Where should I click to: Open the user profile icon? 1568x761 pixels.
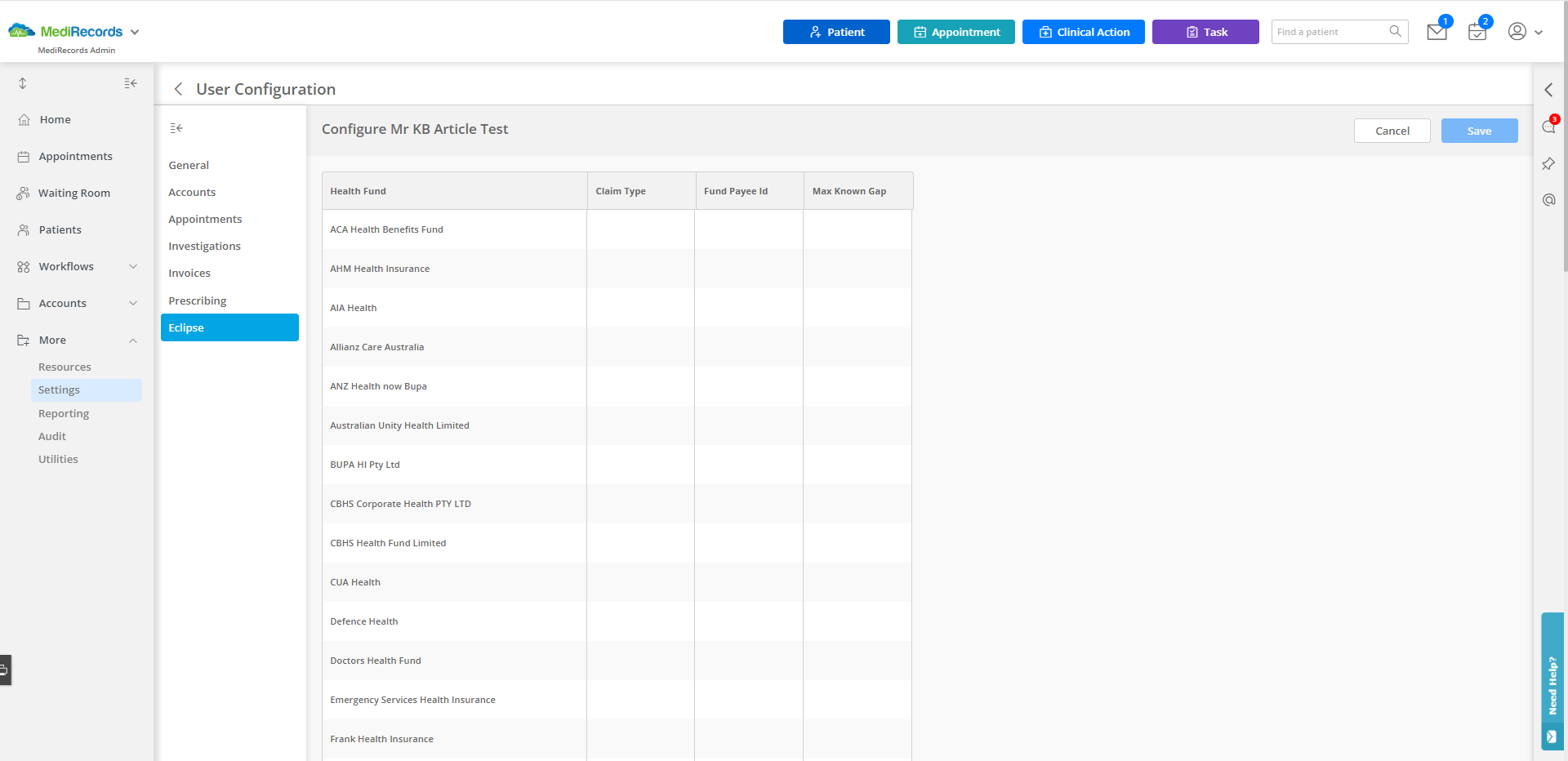[x=1517, y=31]
